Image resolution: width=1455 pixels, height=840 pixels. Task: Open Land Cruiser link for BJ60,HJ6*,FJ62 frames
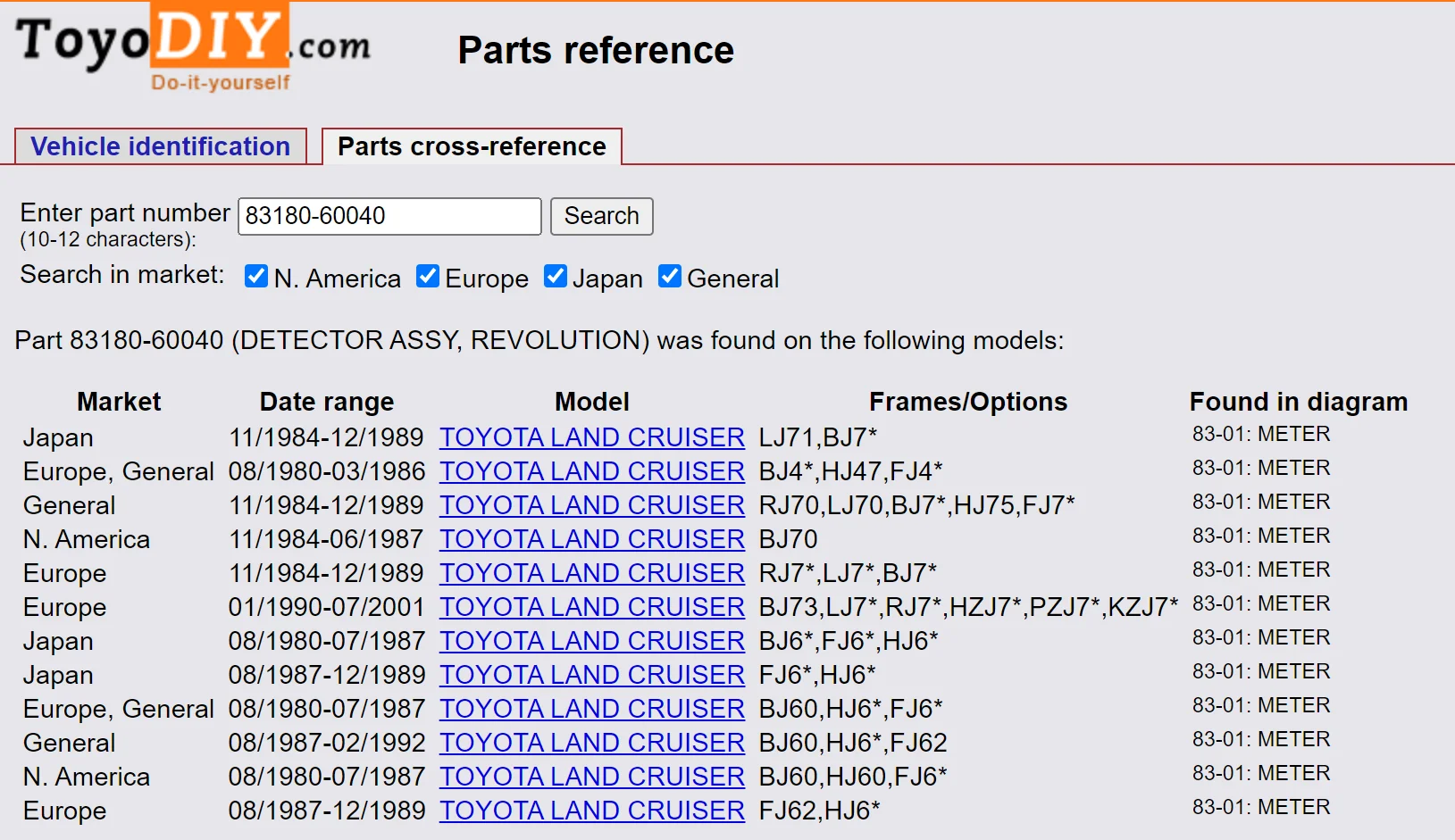click(591, 743)
